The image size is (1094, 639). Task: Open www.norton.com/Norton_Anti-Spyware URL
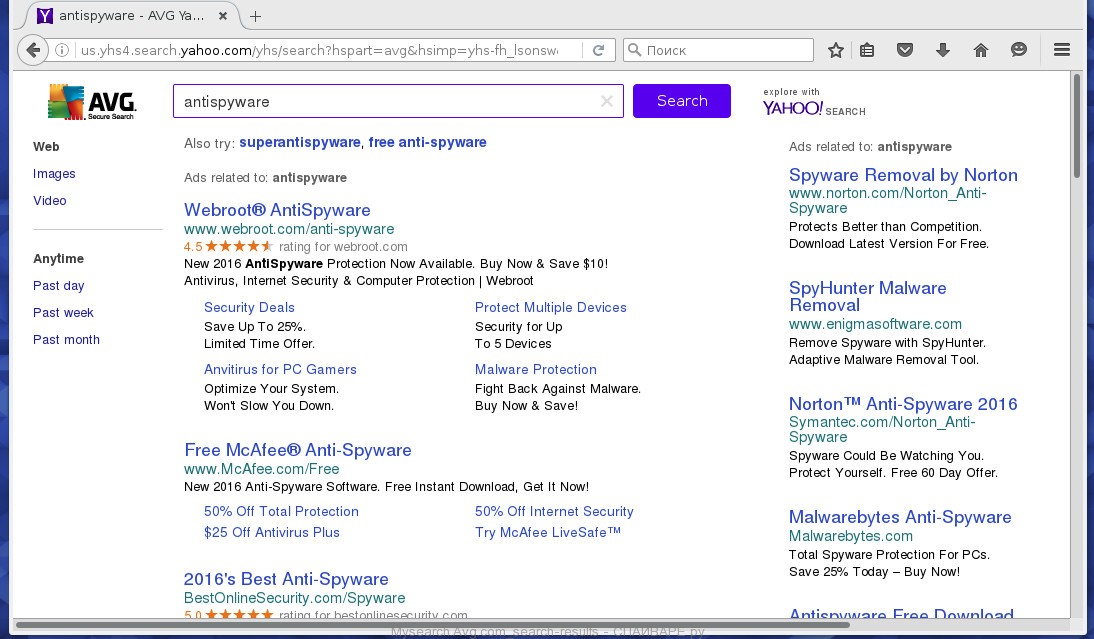click(887, 200)
